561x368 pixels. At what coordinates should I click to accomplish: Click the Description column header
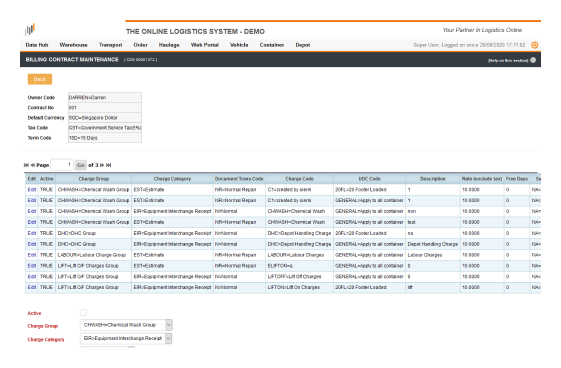[433, 179]
